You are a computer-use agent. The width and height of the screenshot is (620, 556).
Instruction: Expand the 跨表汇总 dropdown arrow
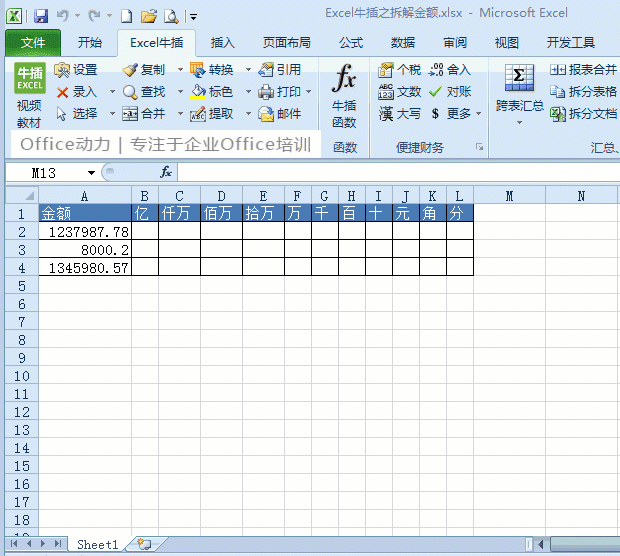coord(519,123)
